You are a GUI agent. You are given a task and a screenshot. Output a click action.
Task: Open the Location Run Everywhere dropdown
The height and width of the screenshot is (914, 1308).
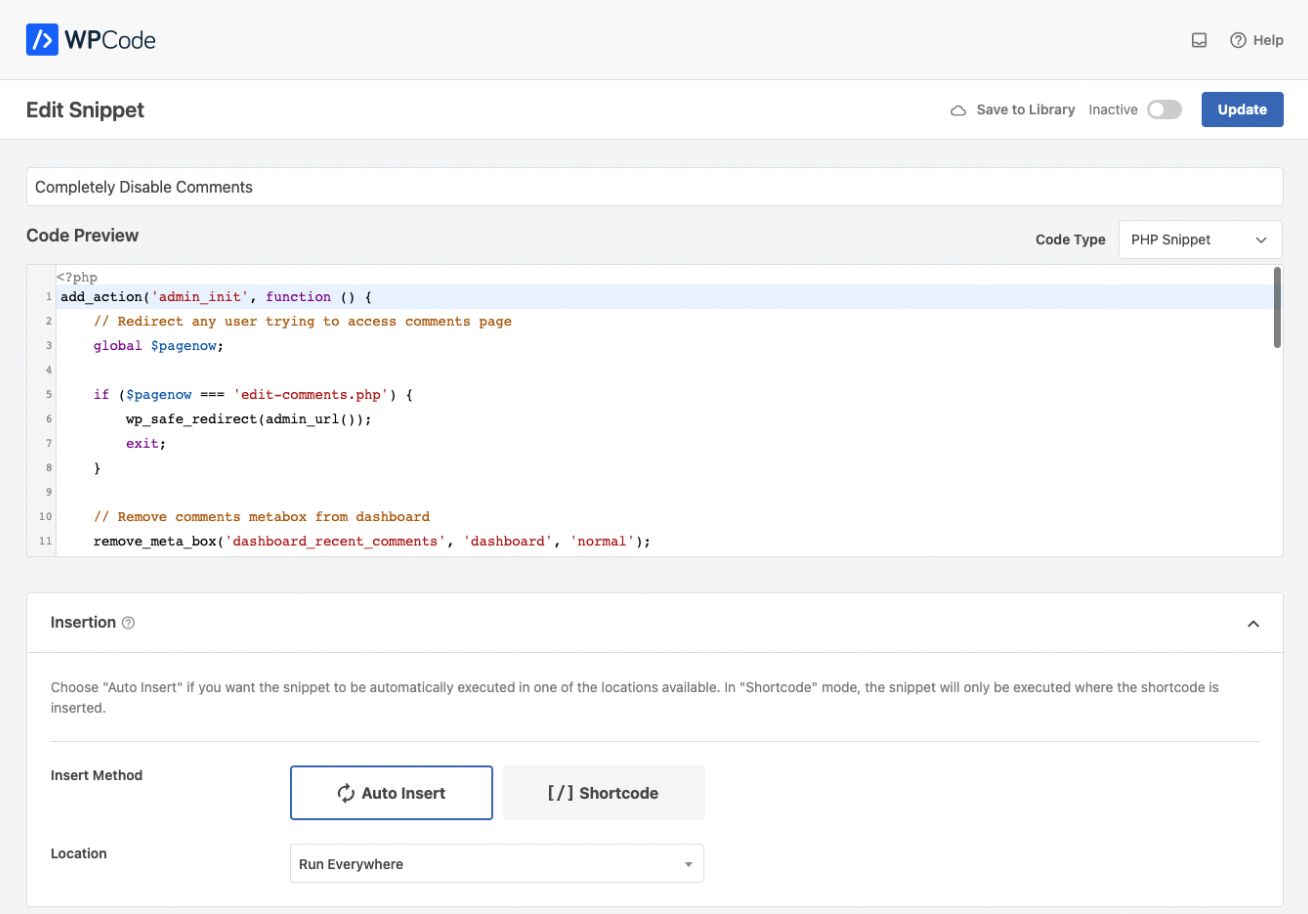[x=496, y=864]
